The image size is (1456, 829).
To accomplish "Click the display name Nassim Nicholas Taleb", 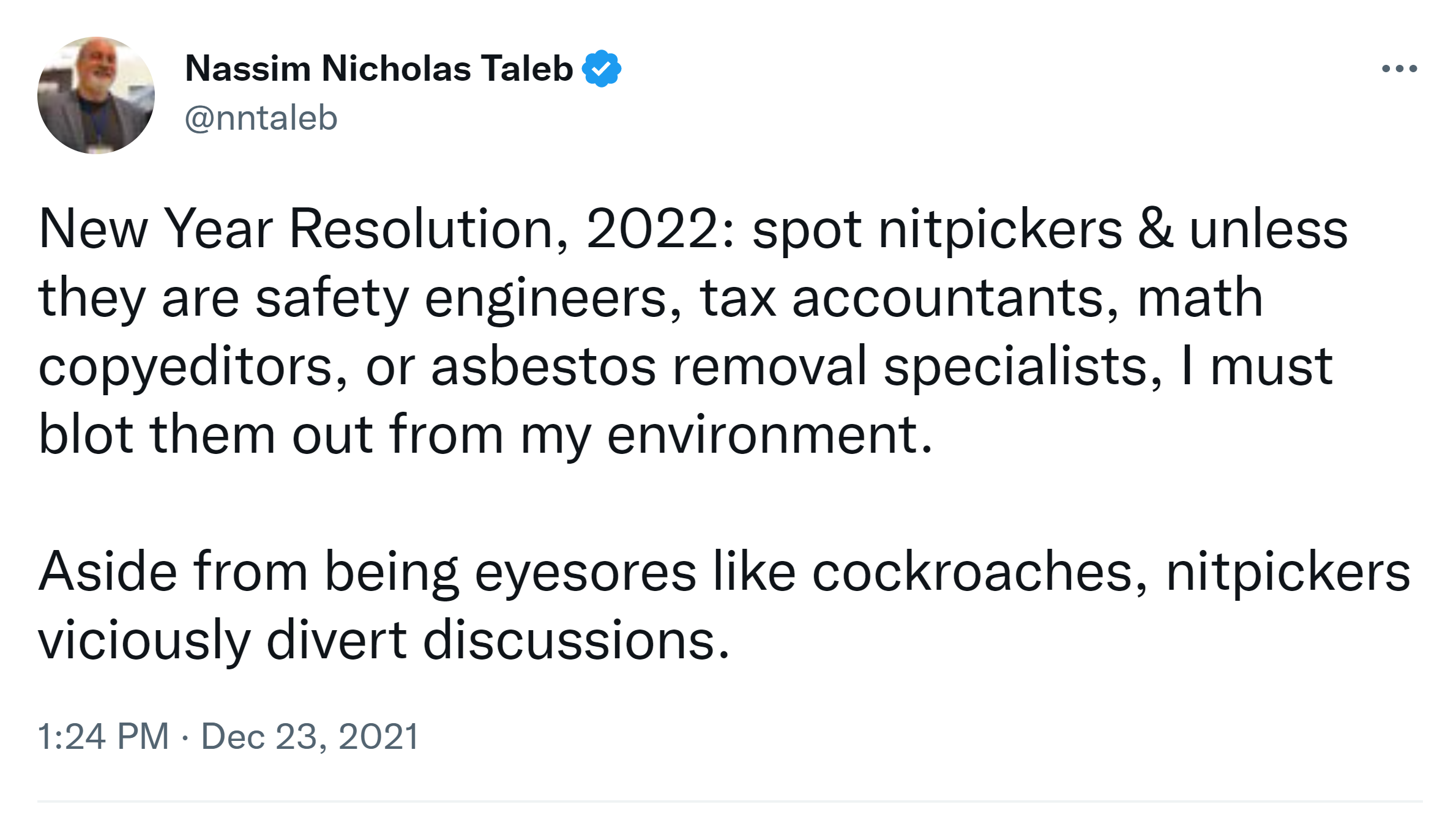I will [378, 68].
